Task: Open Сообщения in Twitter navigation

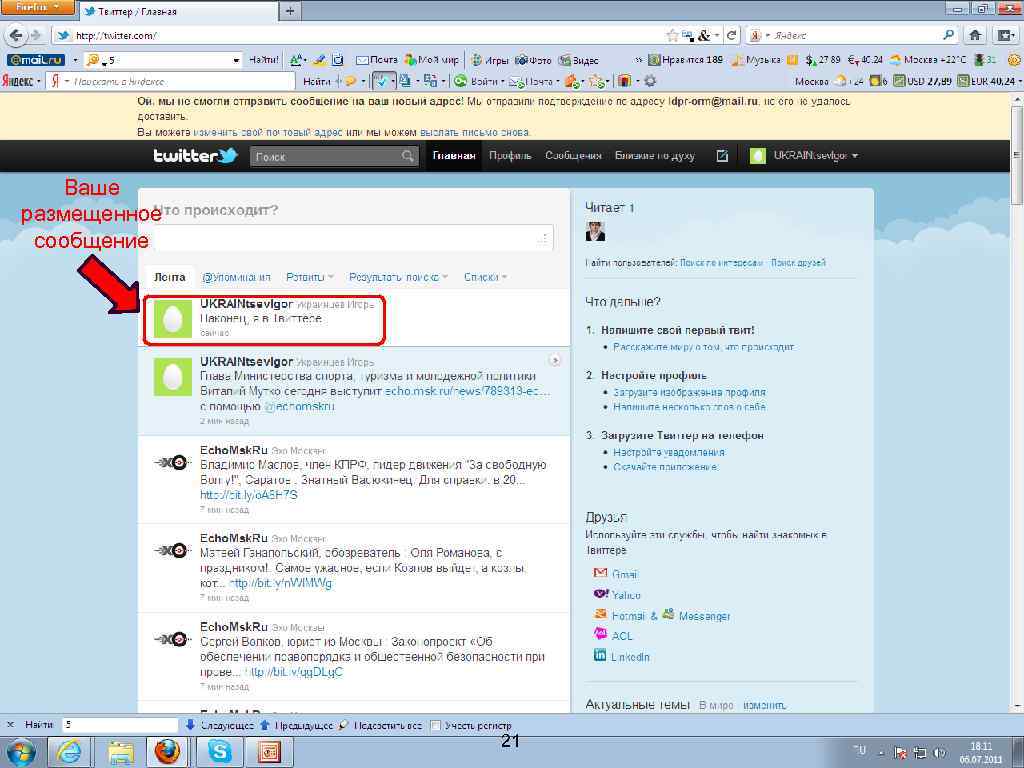Action: pos(573,155)
